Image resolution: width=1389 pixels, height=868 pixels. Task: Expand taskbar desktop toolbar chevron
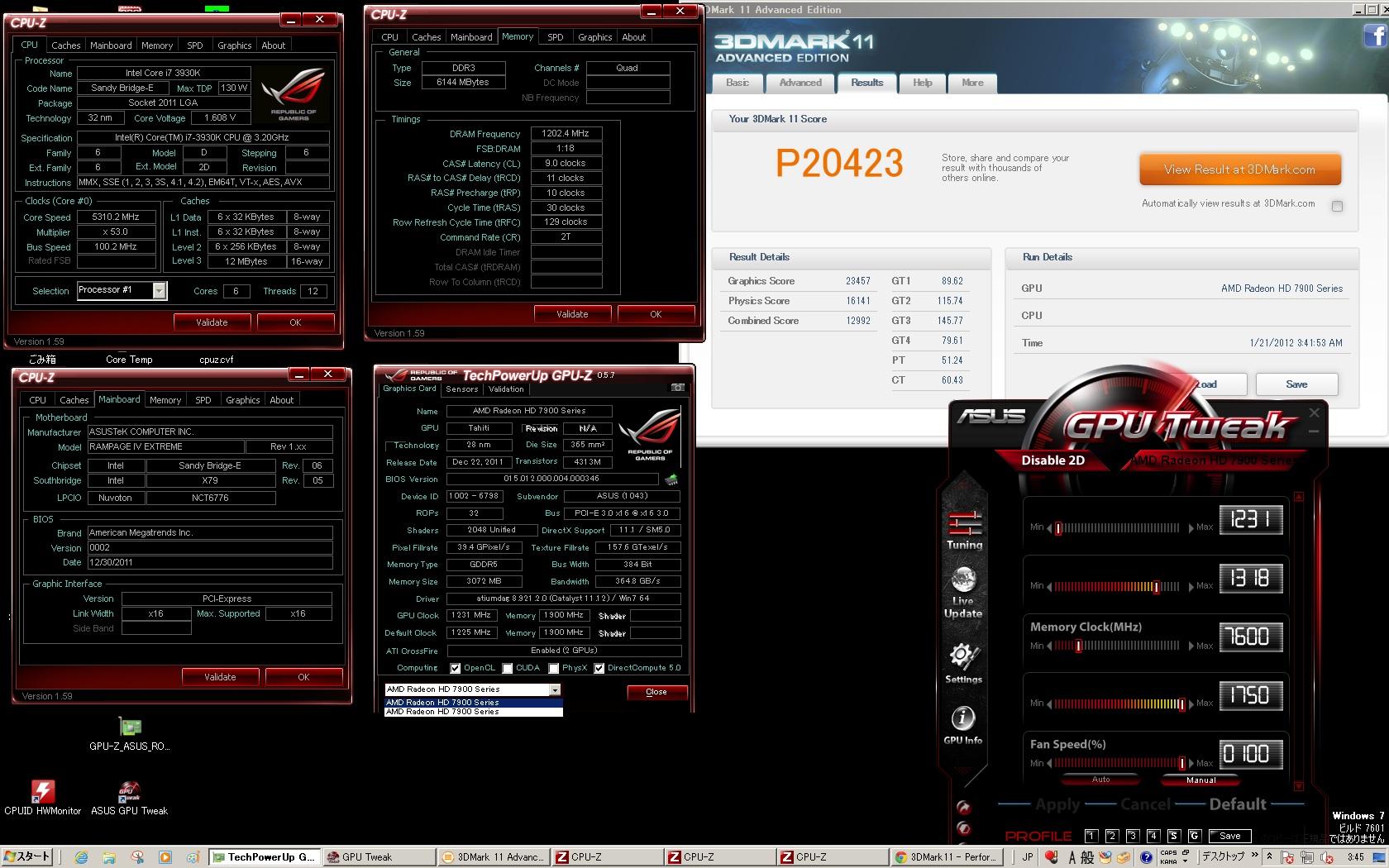click(x=1255, y=854)
